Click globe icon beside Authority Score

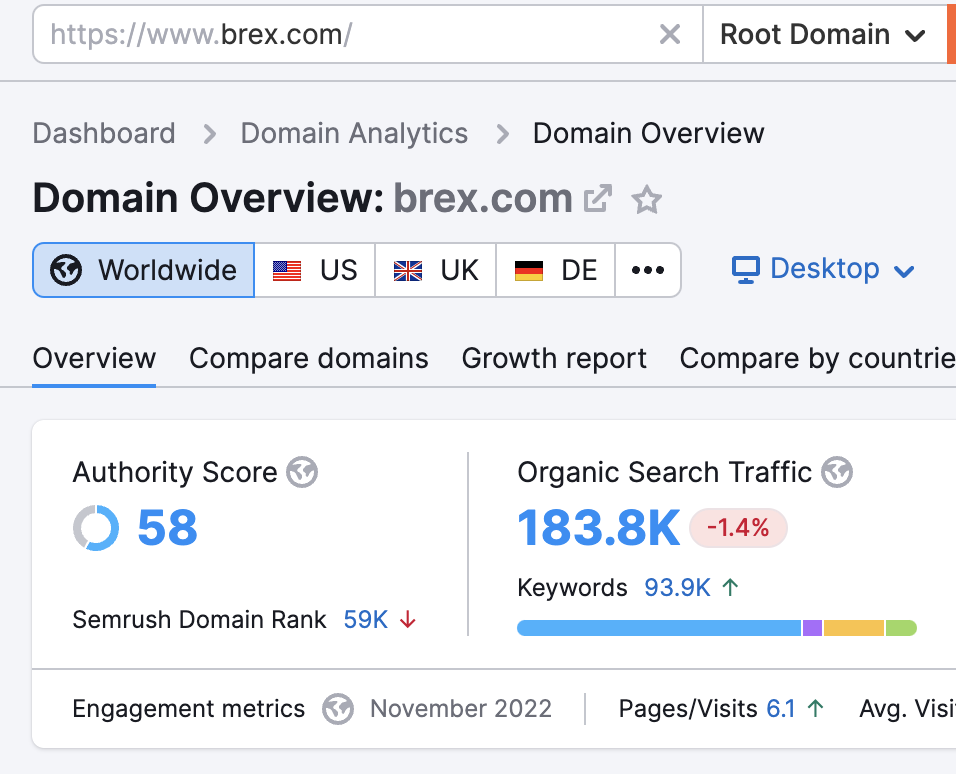click(x=302, y=472)
